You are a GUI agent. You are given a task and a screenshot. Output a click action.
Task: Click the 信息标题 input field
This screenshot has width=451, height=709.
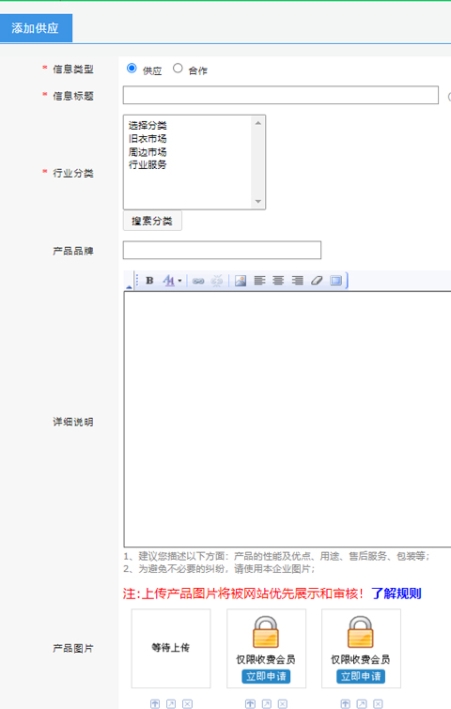pos(280,95)
